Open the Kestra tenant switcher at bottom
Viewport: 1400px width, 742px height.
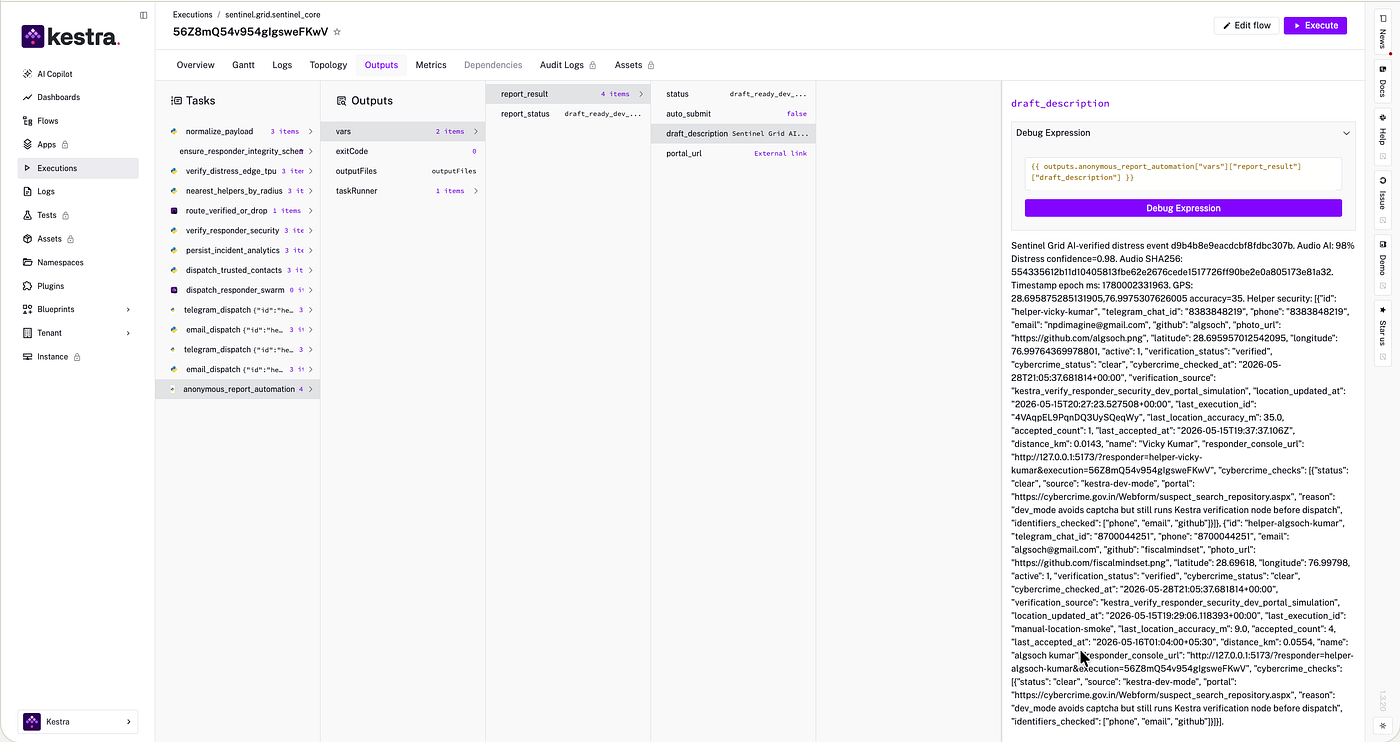[x=78, y=722]
